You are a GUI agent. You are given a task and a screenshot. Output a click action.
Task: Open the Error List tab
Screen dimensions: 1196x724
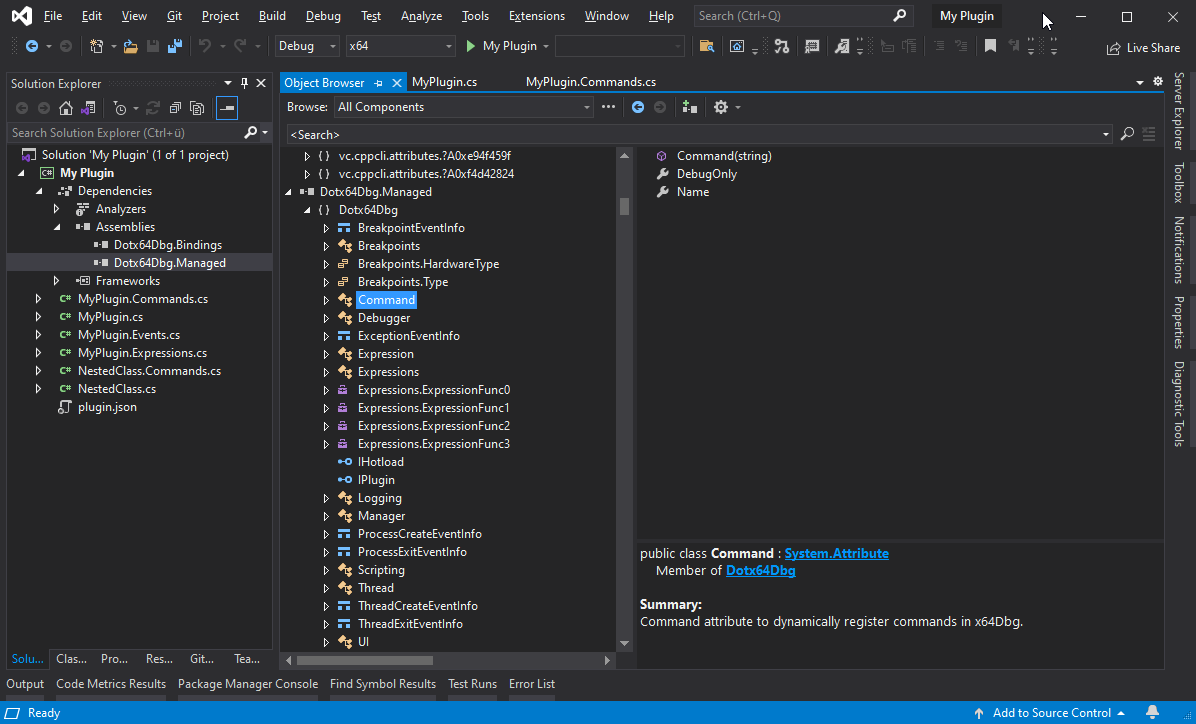[532, 684]
